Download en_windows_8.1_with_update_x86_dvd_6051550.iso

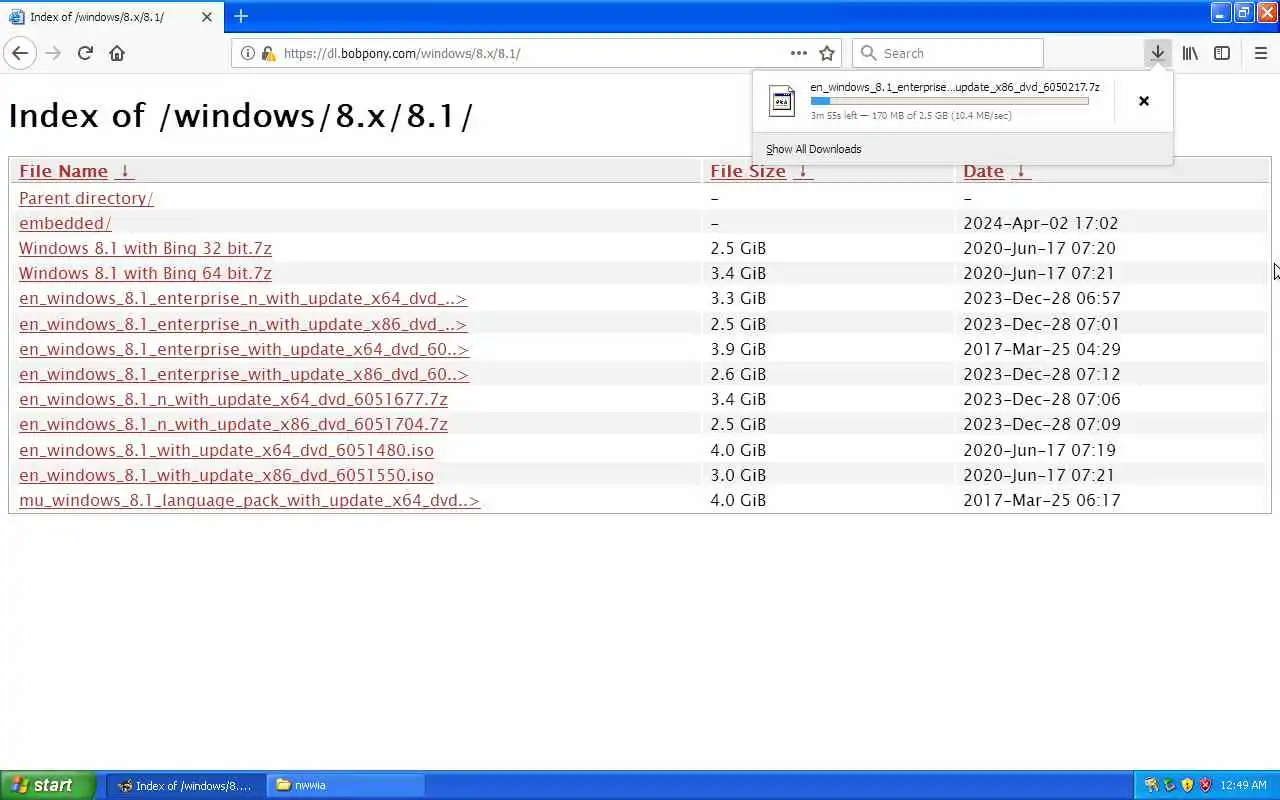[226, 475]
